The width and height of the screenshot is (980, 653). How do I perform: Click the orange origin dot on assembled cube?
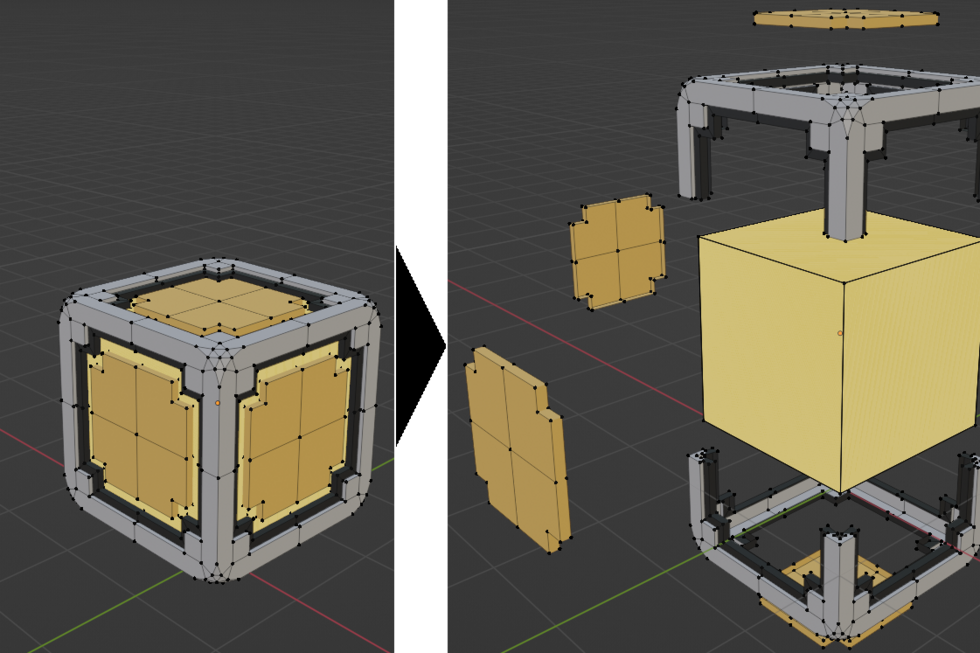tap(218, 403)
